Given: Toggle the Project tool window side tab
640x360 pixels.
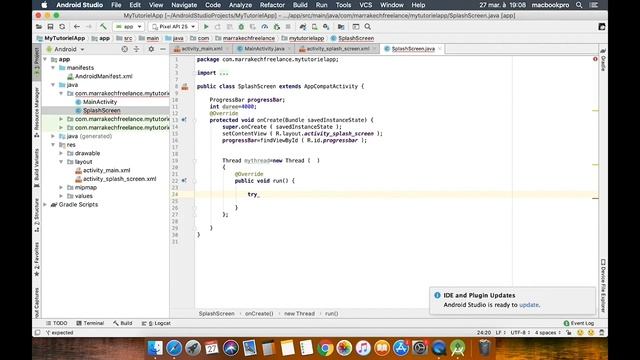Looking at the screenshot, I should 37,62.
